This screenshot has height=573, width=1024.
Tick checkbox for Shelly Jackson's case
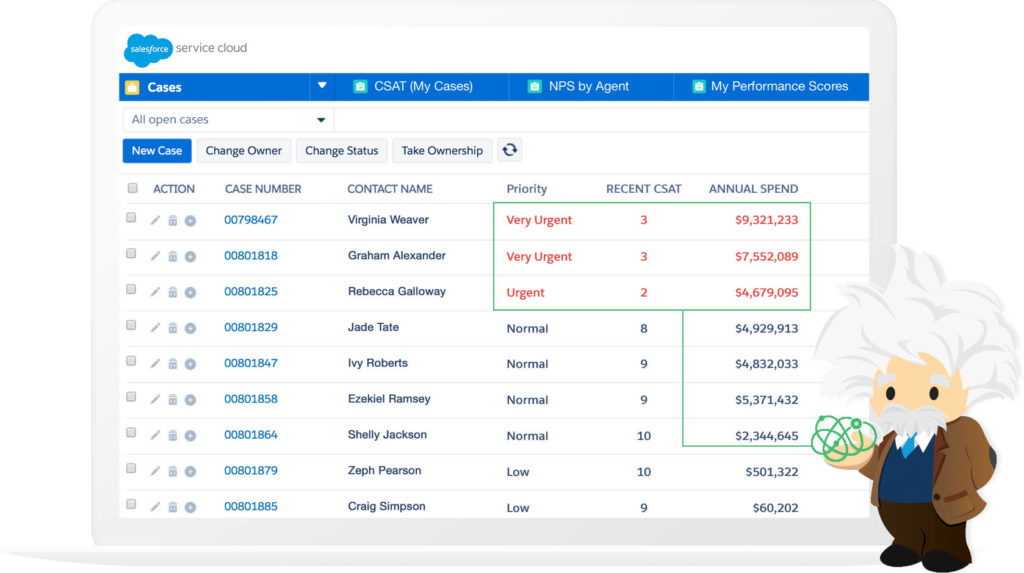(131, 433)
